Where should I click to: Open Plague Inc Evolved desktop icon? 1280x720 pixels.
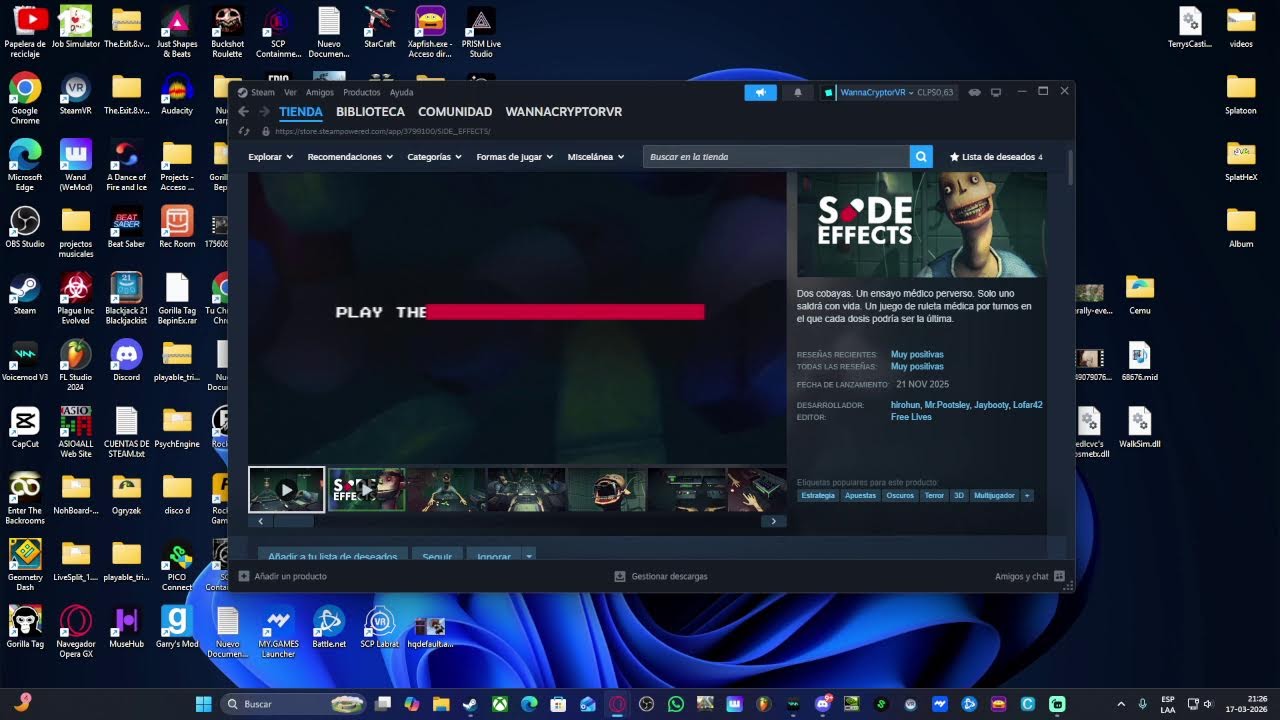pos(76,298)
